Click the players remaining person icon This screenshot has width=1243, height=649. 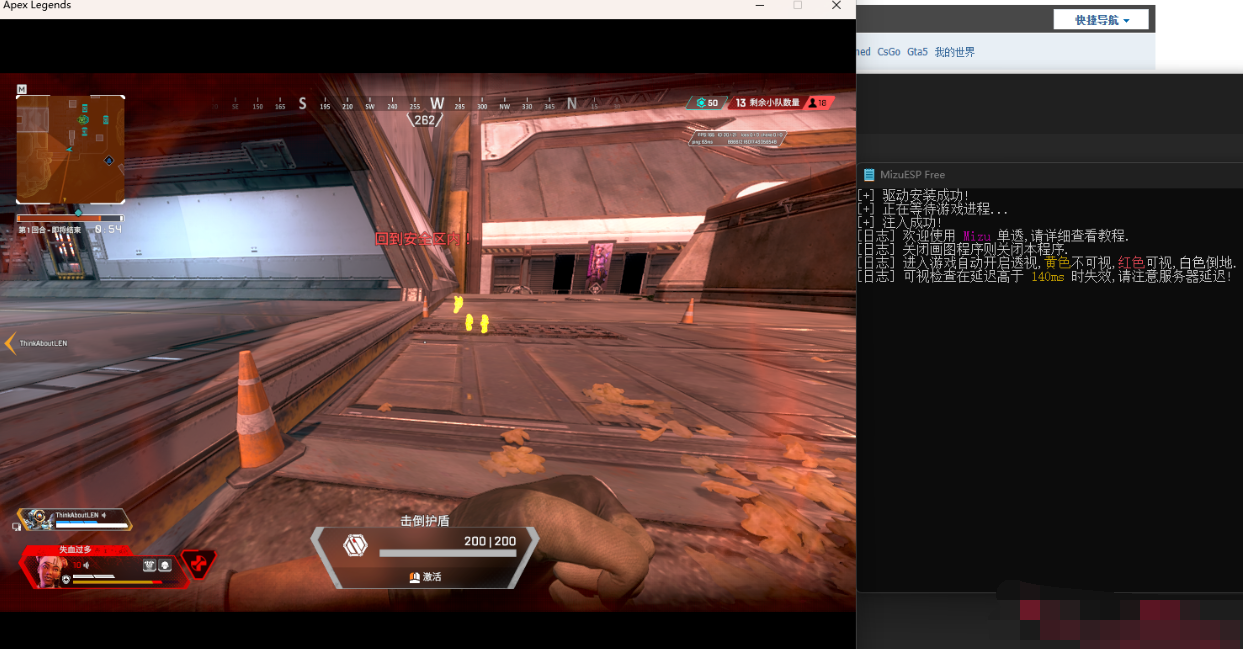pyautogui.click(x=811, y=103)
